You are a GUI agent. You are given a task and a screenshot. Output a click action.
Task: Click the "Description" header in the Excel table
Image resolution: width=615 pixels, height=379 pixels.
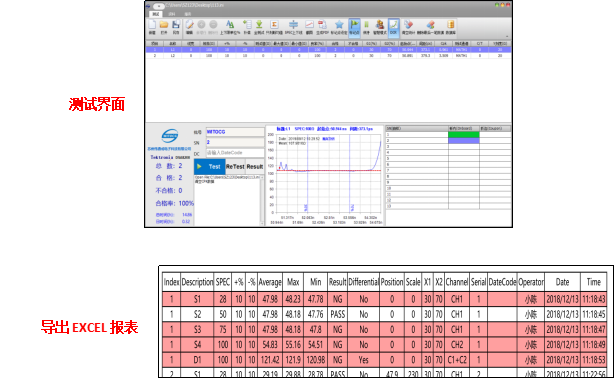(x=197, y=282)
